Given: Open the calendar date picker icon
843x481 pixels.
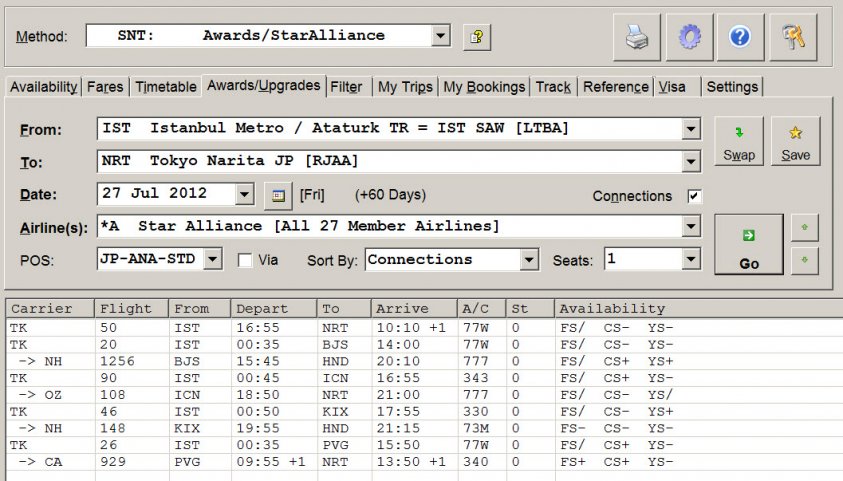Looking at the screenshot, I should (278, 194).
